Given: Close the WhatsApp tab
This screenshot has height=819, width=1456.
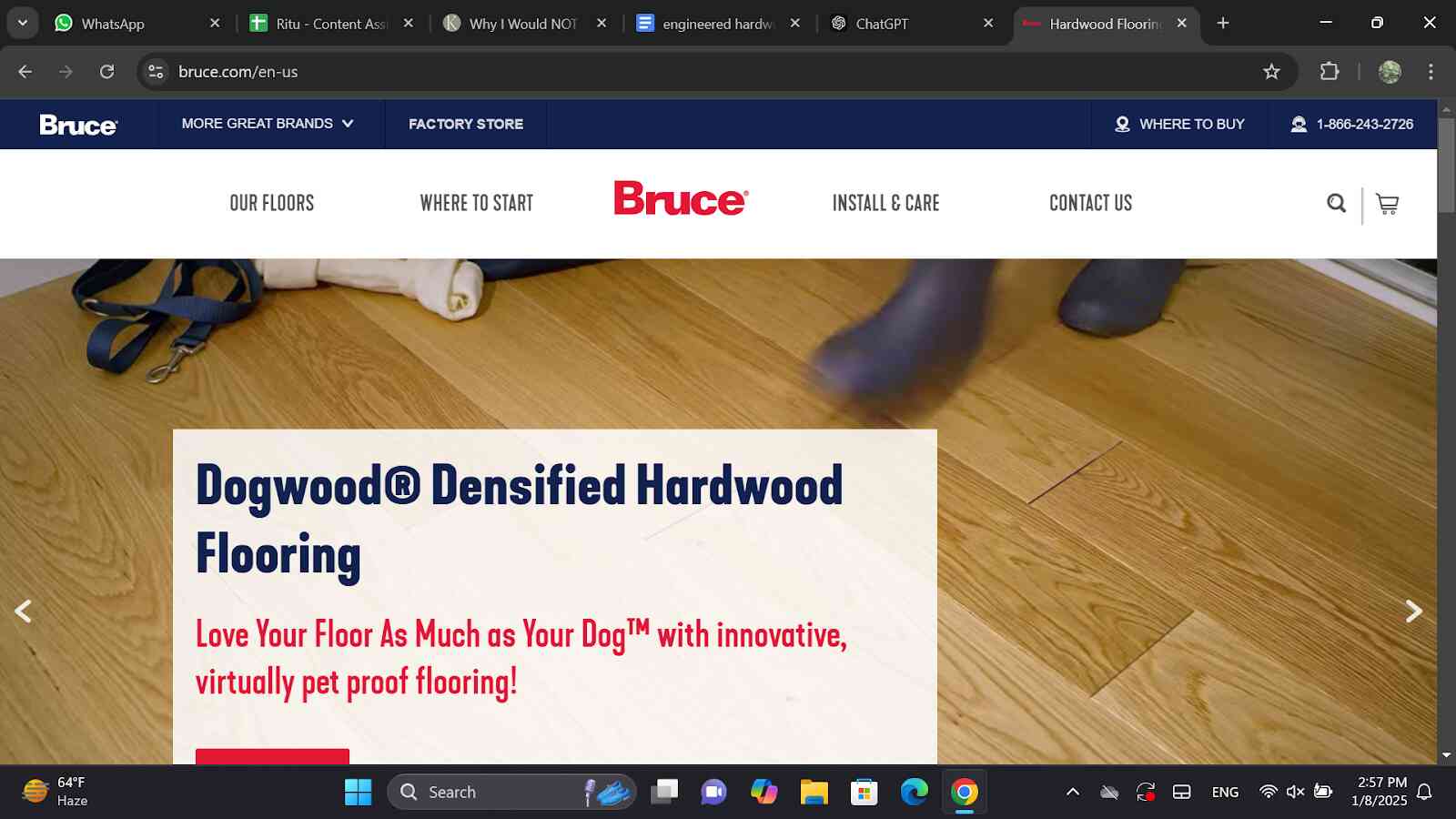Looking at the screenshot, I should click(x=215, y=24).
